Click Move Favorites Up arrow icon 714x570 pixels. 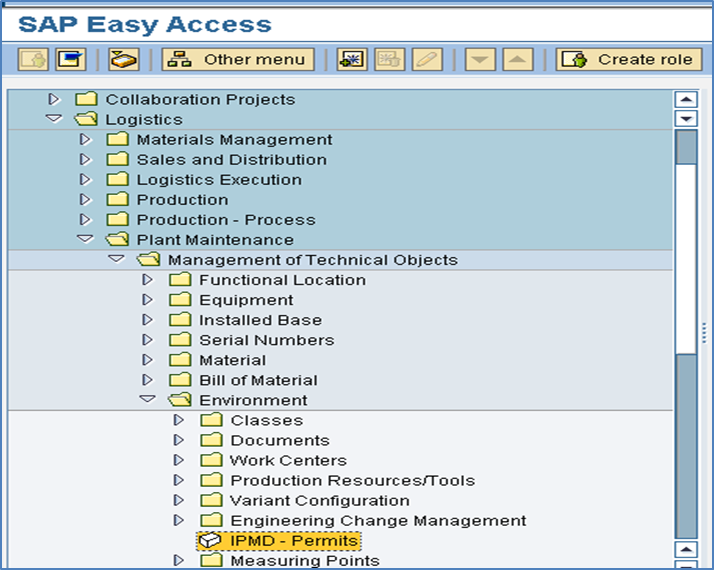(x=518, y=60)
